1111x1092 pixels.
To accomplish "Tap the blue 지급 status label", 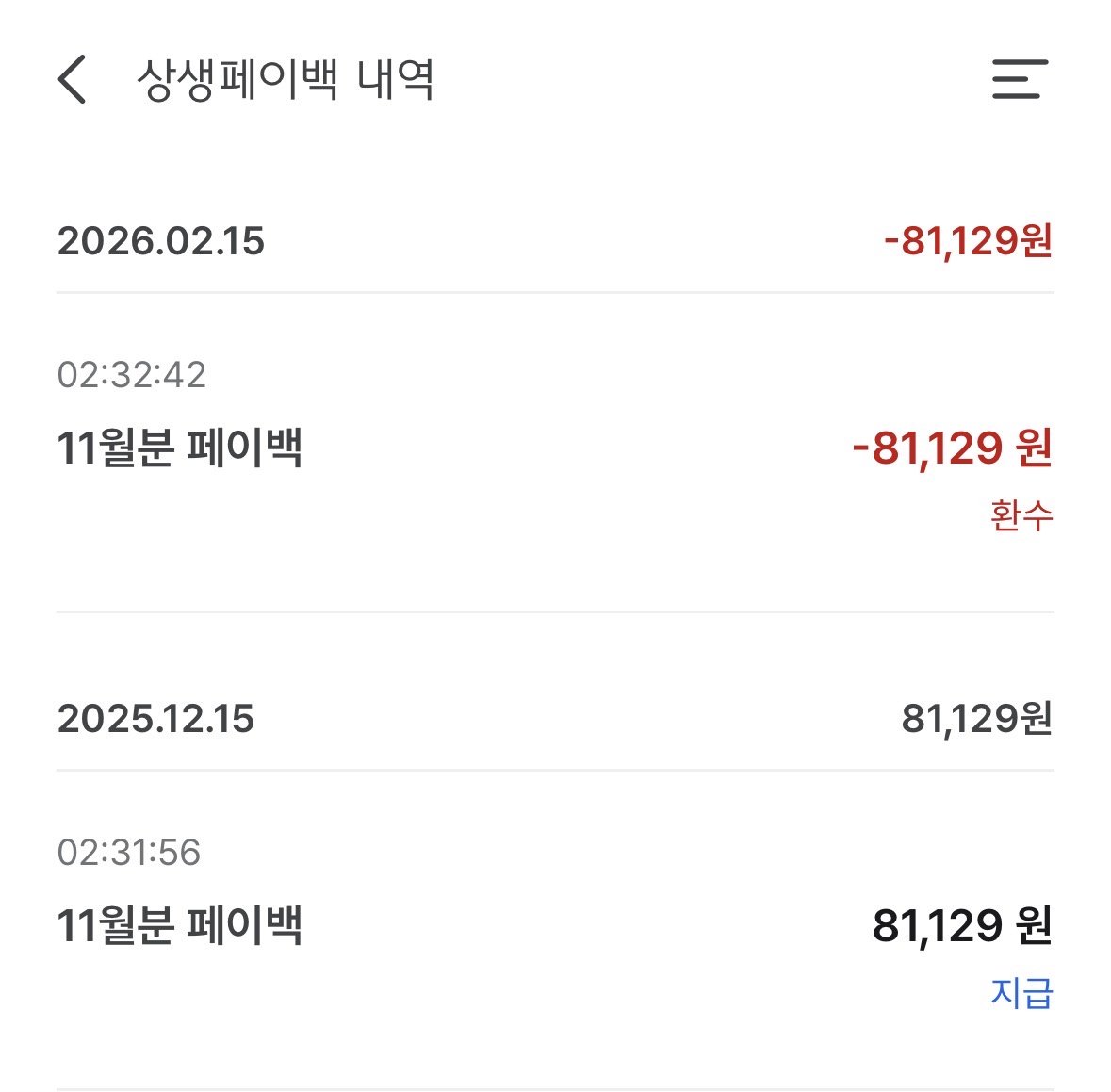I will pos(1021,993).
